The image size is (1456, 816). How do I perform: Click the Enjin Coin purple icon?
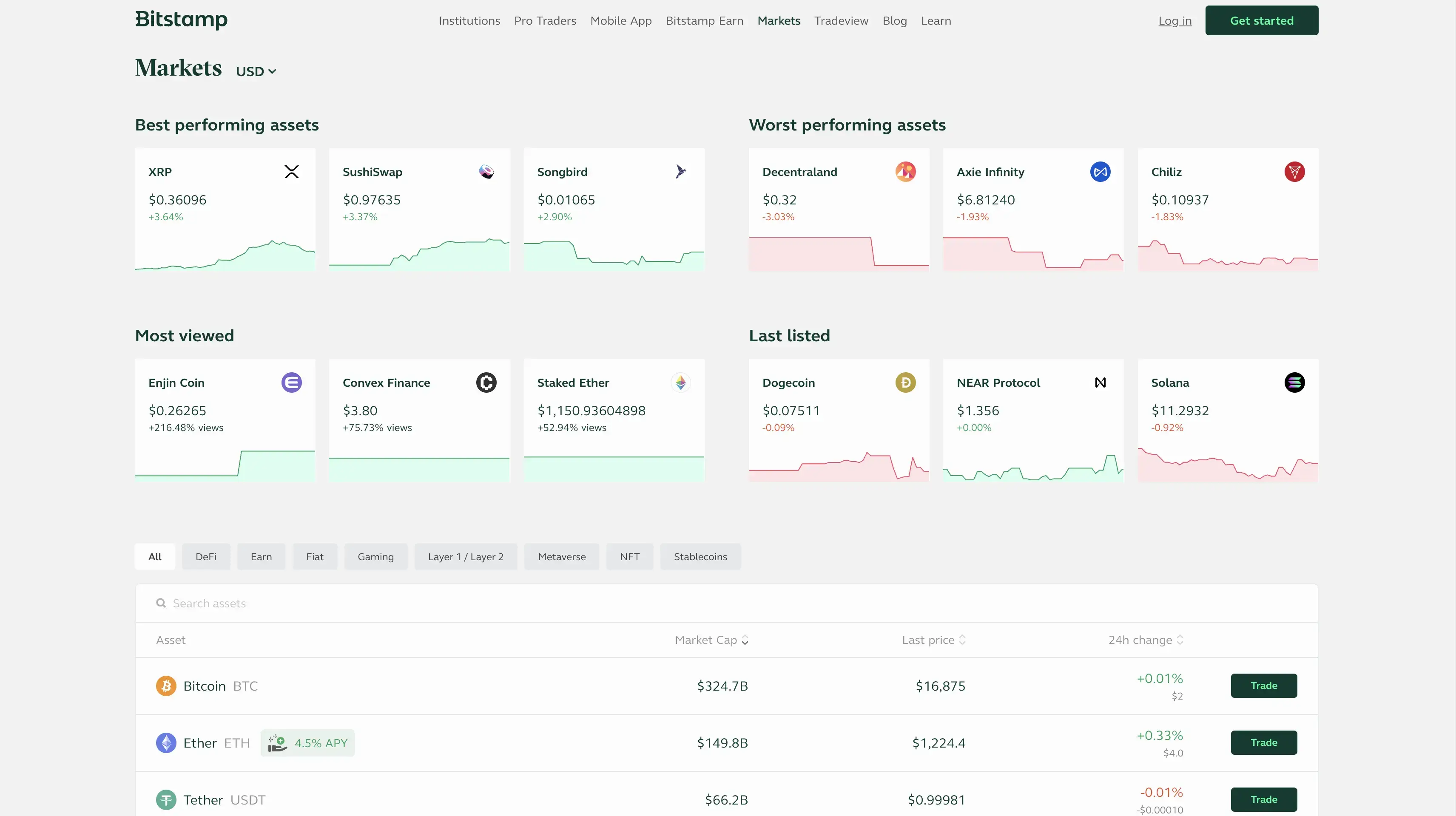pyautogui.click(x=292, y=382)
